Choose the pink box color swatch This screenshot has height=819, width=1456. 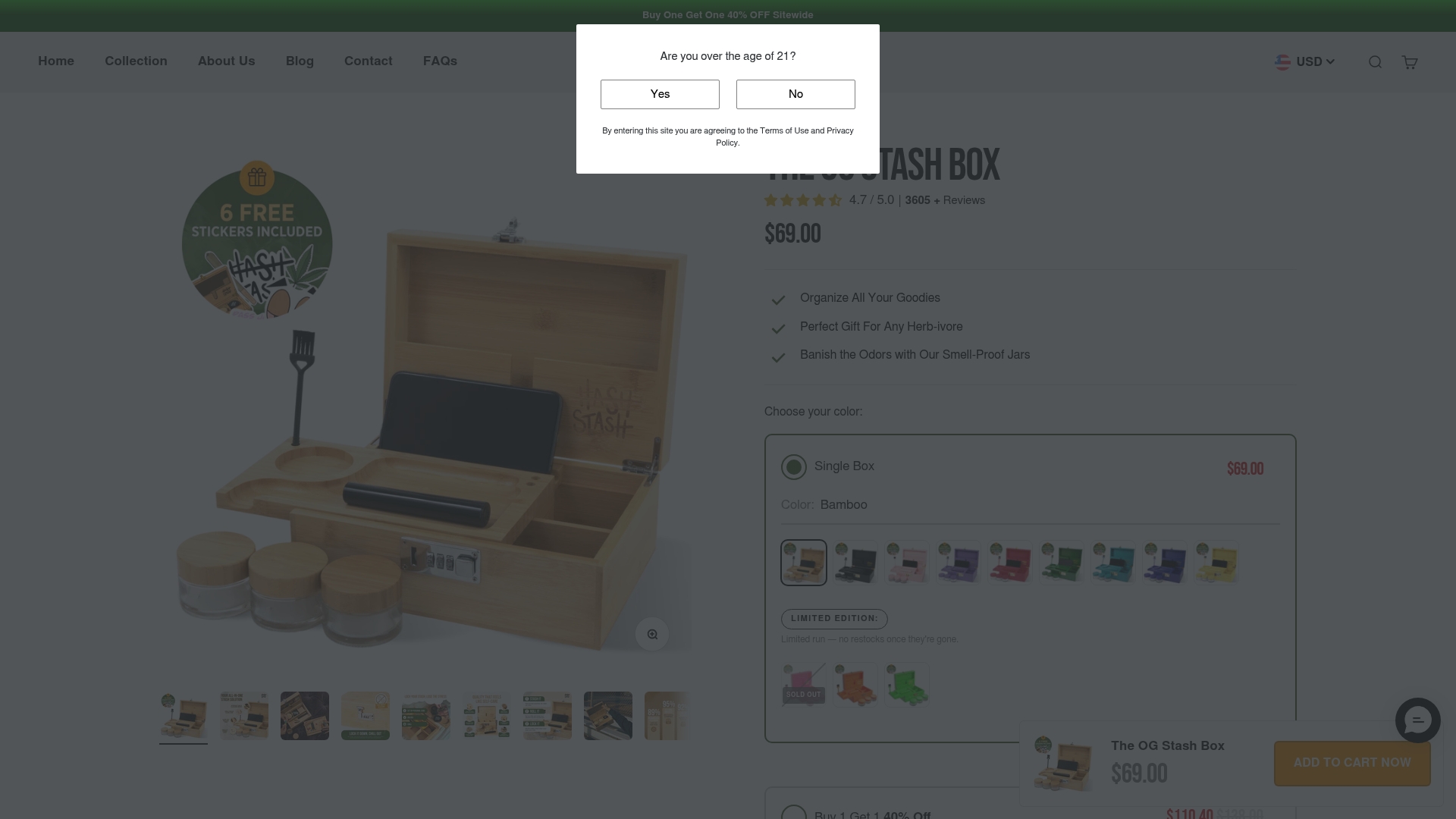click(x=907, y=563)
